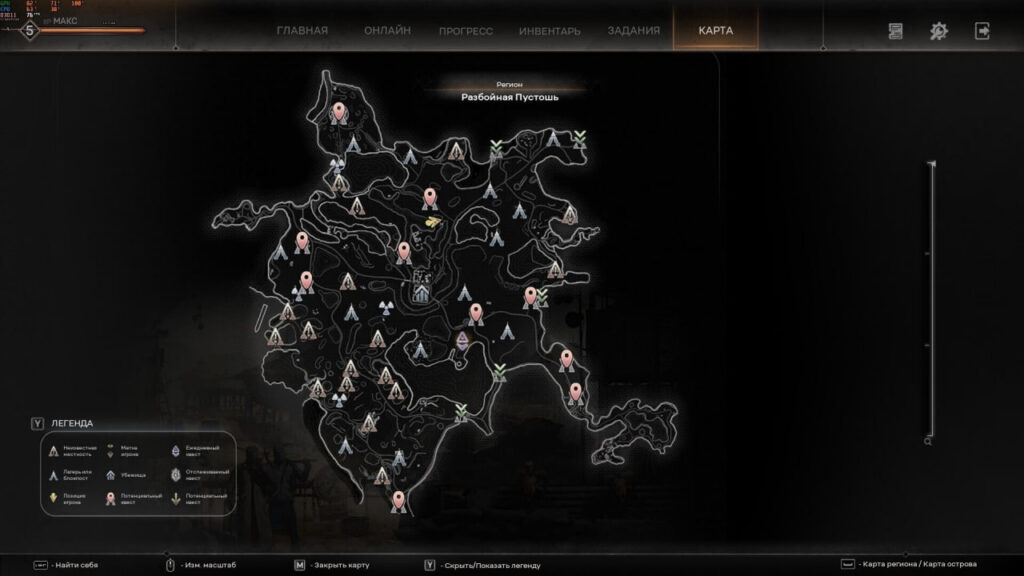
Task: Click the pink pin icon in the legend
Action: [110, 500]
